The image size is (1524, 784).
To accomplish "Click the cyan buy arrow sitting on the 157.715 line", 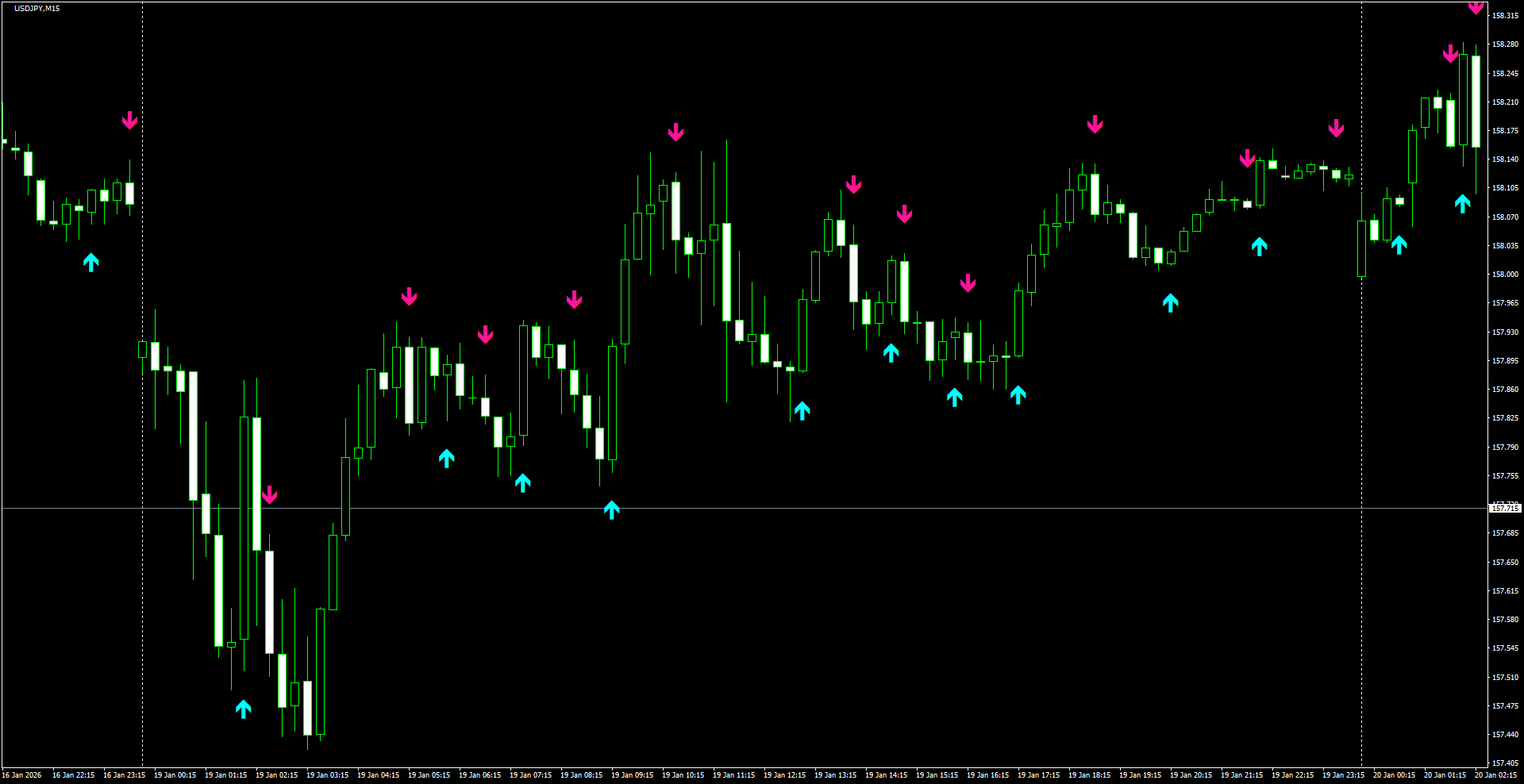I will click(x=611, y=509).
